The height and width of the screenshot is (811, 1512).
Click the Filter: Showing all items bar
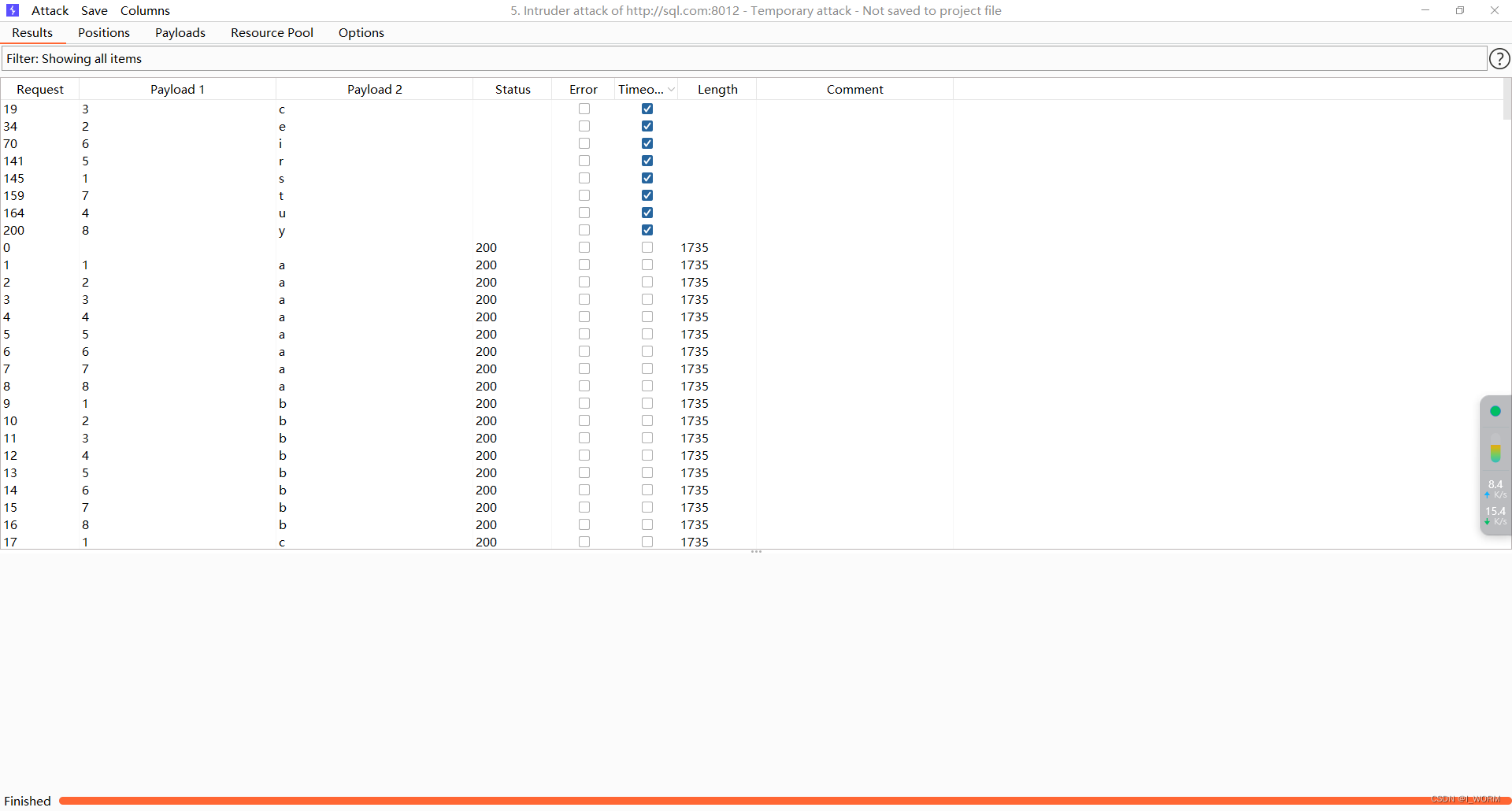(x=744, y=58)
